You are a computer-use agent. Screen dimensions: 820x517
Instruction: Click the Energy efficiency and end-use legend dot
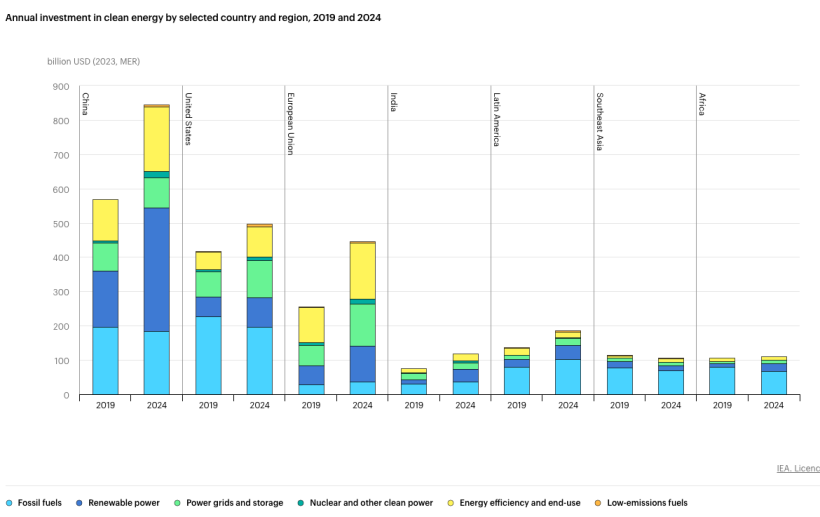[x=451, y=503]
